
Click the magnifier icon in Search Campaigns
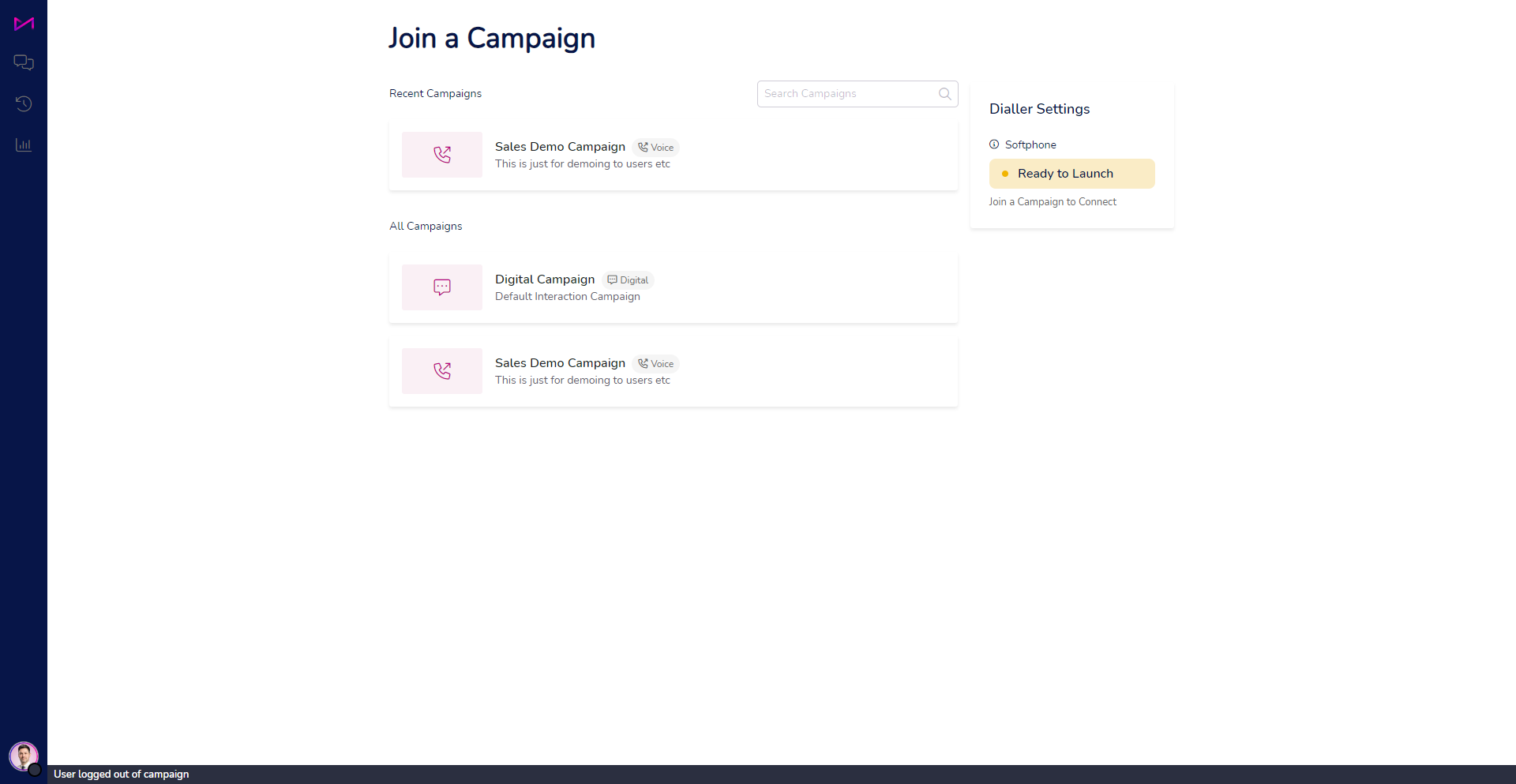[x=944, y=94]
